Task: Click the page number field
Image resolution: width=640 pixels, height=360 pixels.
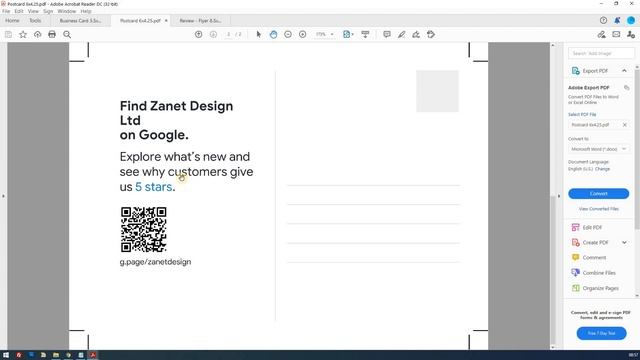Action: (229, 35)
